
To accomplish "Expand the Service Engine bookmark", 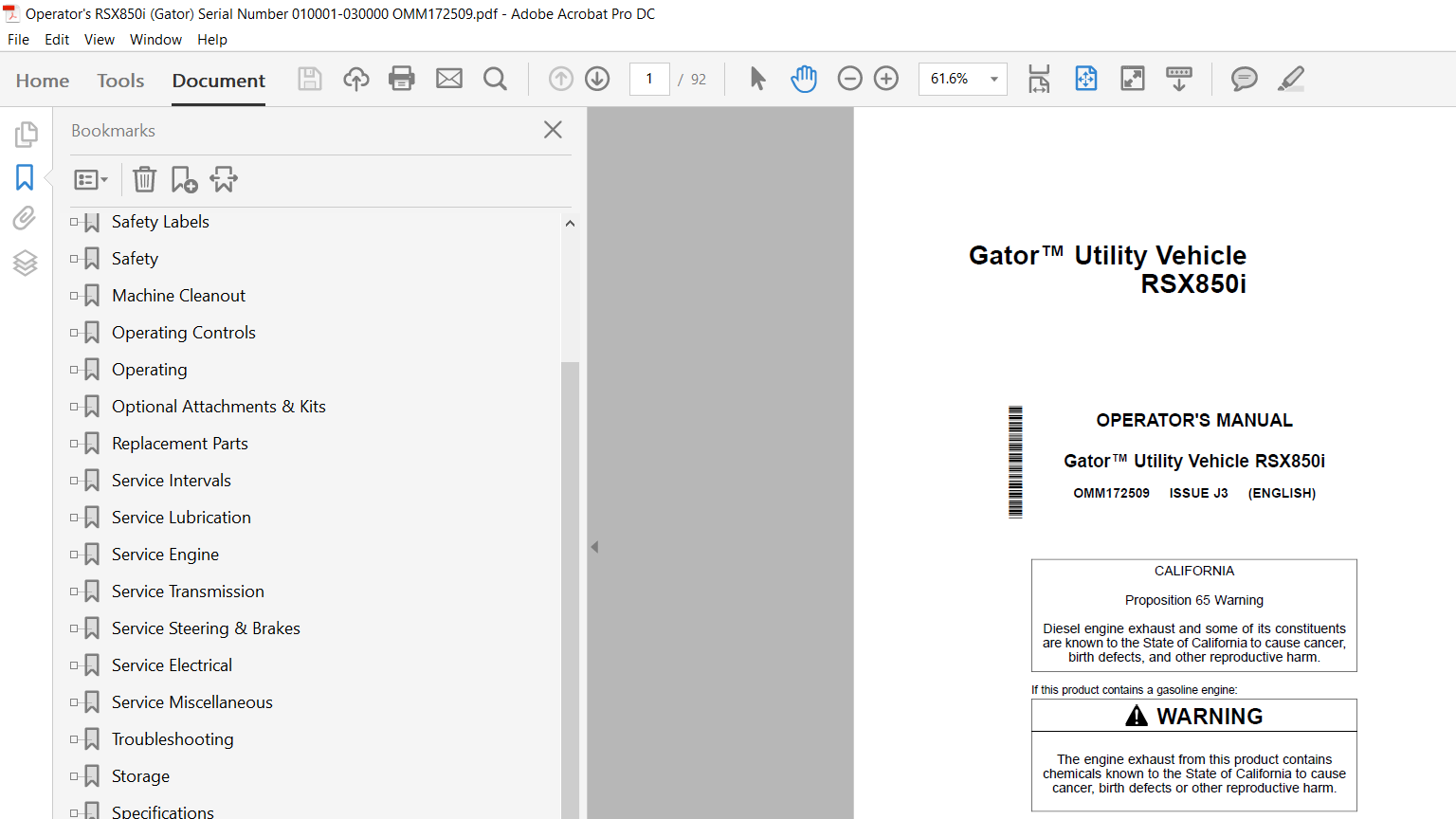I will point(74,555).
